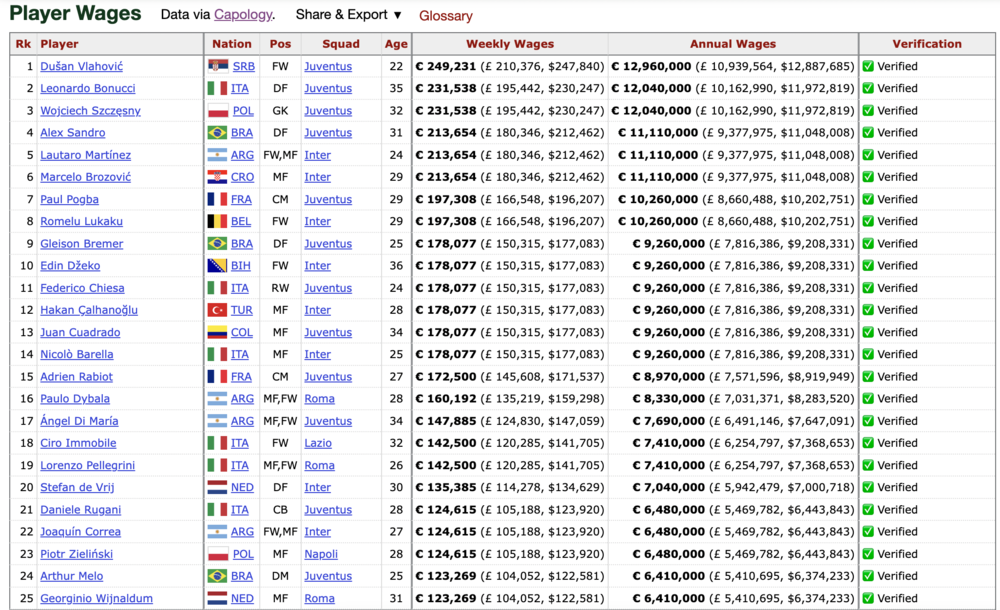Click the Colombia flag in Juan Cuadrado's row
The height and width of the screenshot is (610, 1000).
click(x=217, y=332)
